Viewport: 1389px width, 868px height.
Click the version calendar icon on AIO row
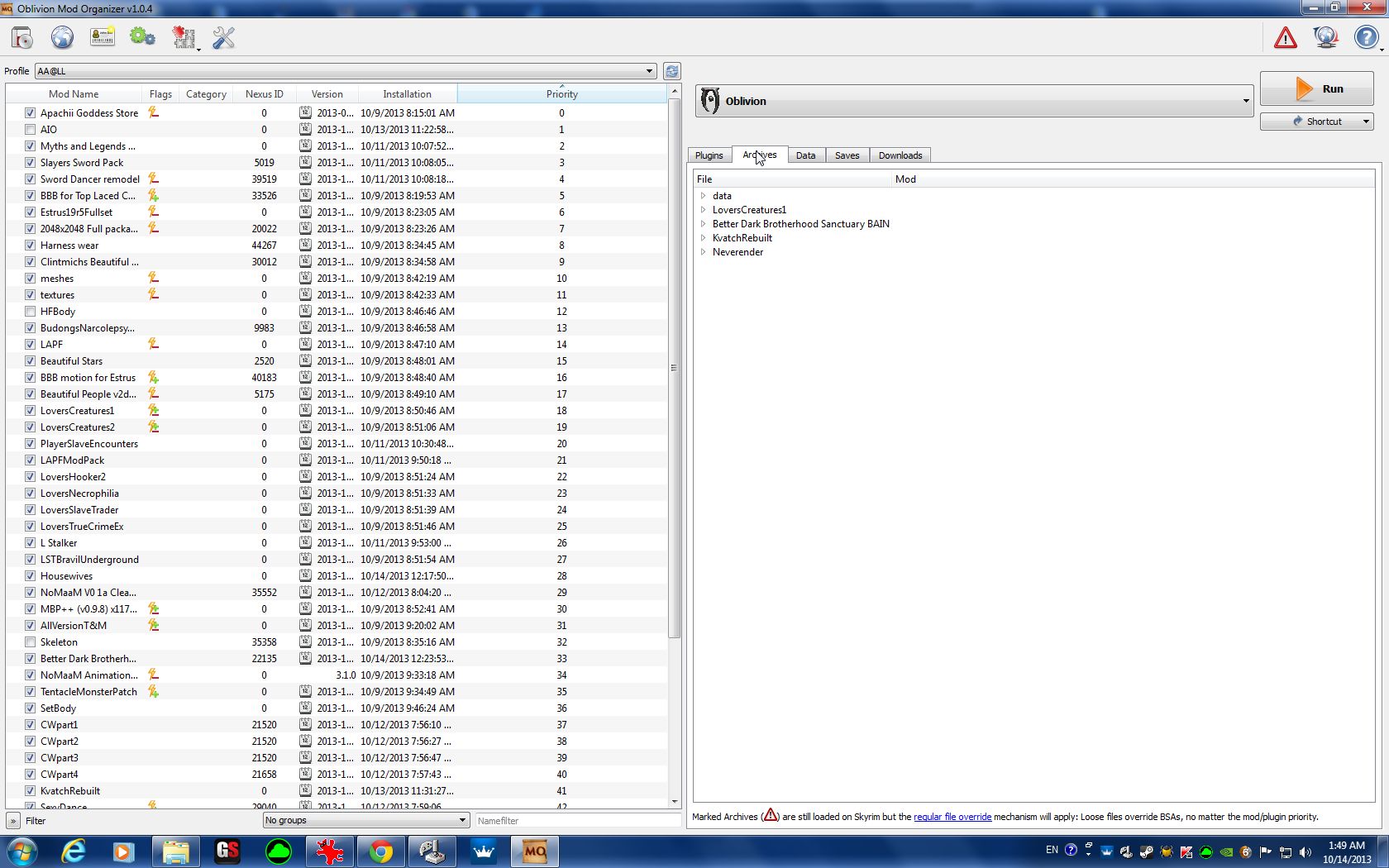coord(305,129)
